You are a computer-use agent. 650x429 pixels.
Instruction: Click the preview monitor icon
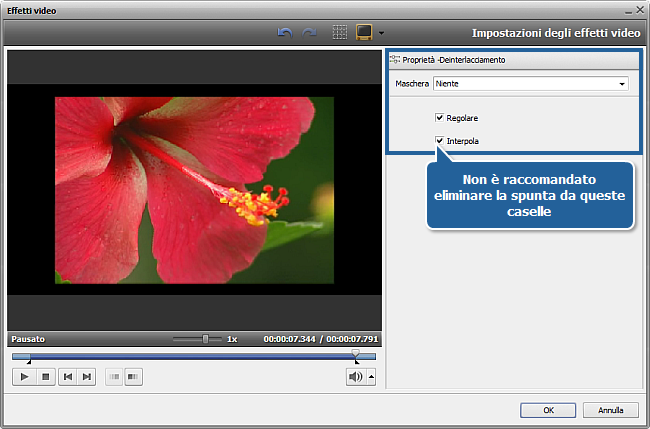tap(364, 32)
